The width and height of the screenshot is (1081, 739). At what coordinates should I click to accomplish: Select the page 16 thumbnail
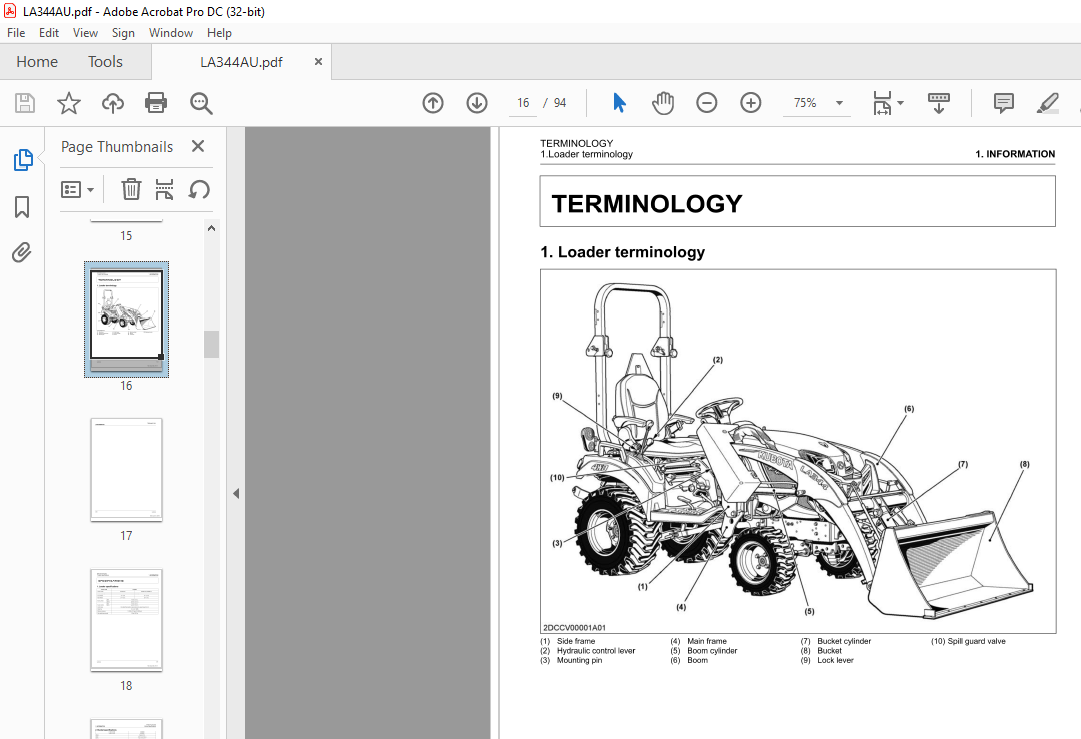(126, 319)
